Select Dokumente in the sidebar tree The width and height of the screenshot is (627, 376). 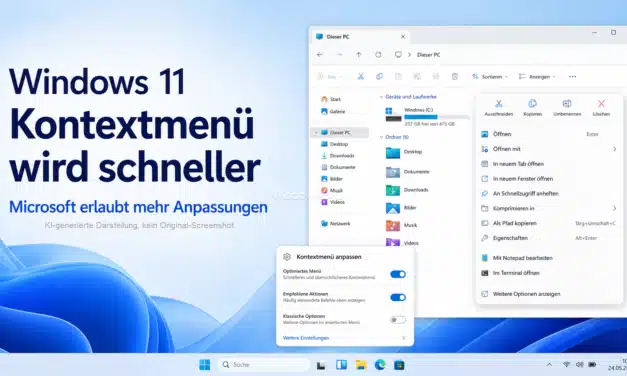pyautogui.click(x=338, y=167)
